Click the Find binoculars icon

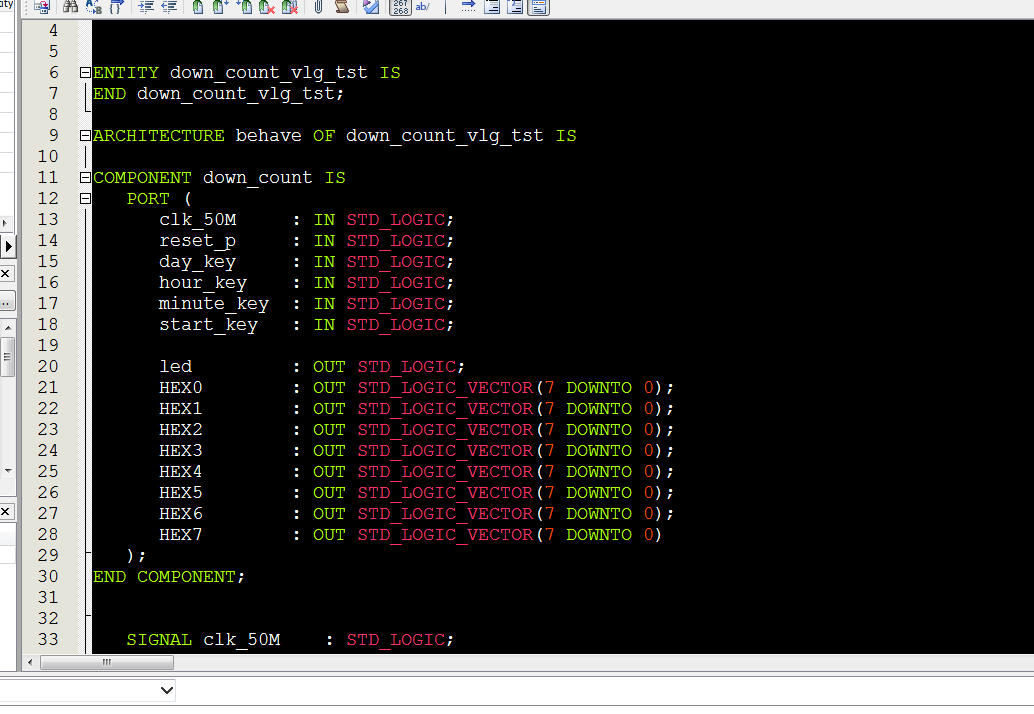click(70, 7)
